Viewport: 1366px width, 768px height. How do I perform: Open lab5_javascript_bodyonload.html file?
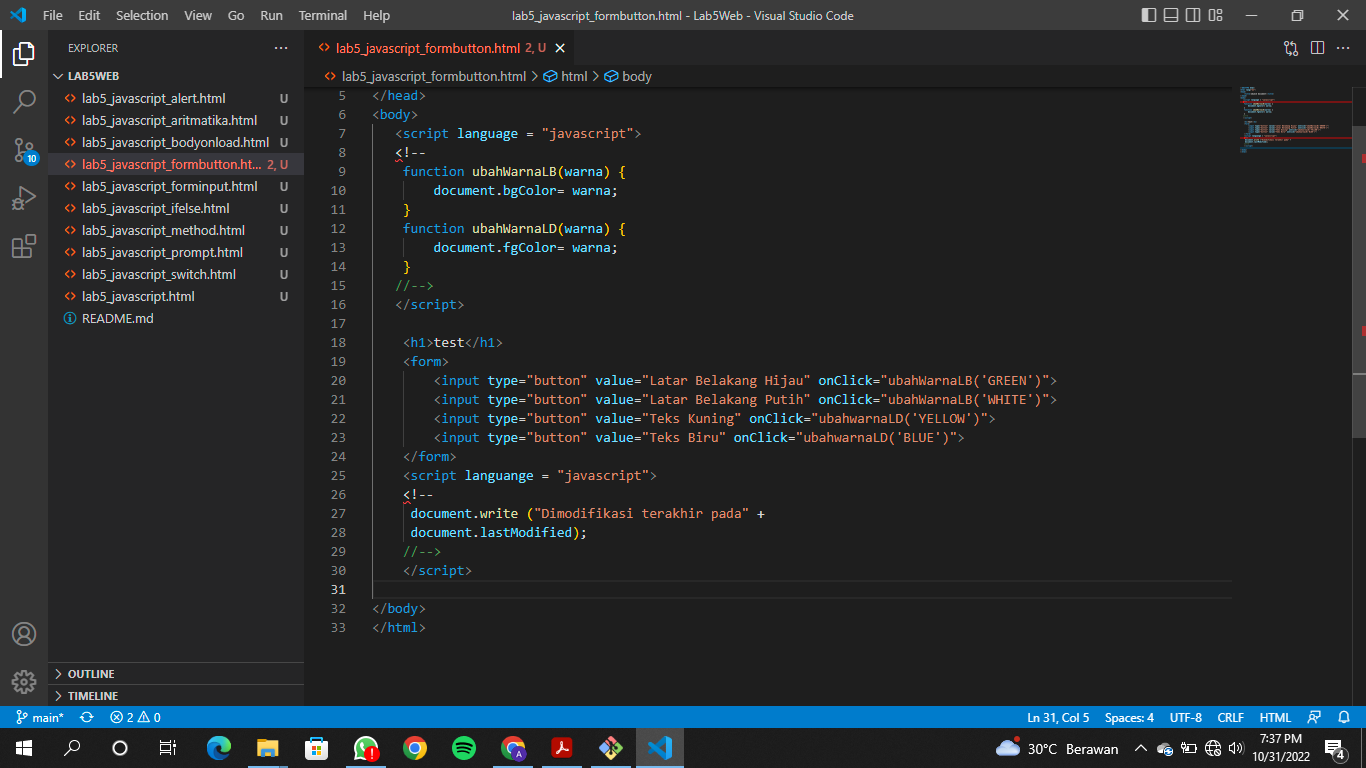click(176, 142)
